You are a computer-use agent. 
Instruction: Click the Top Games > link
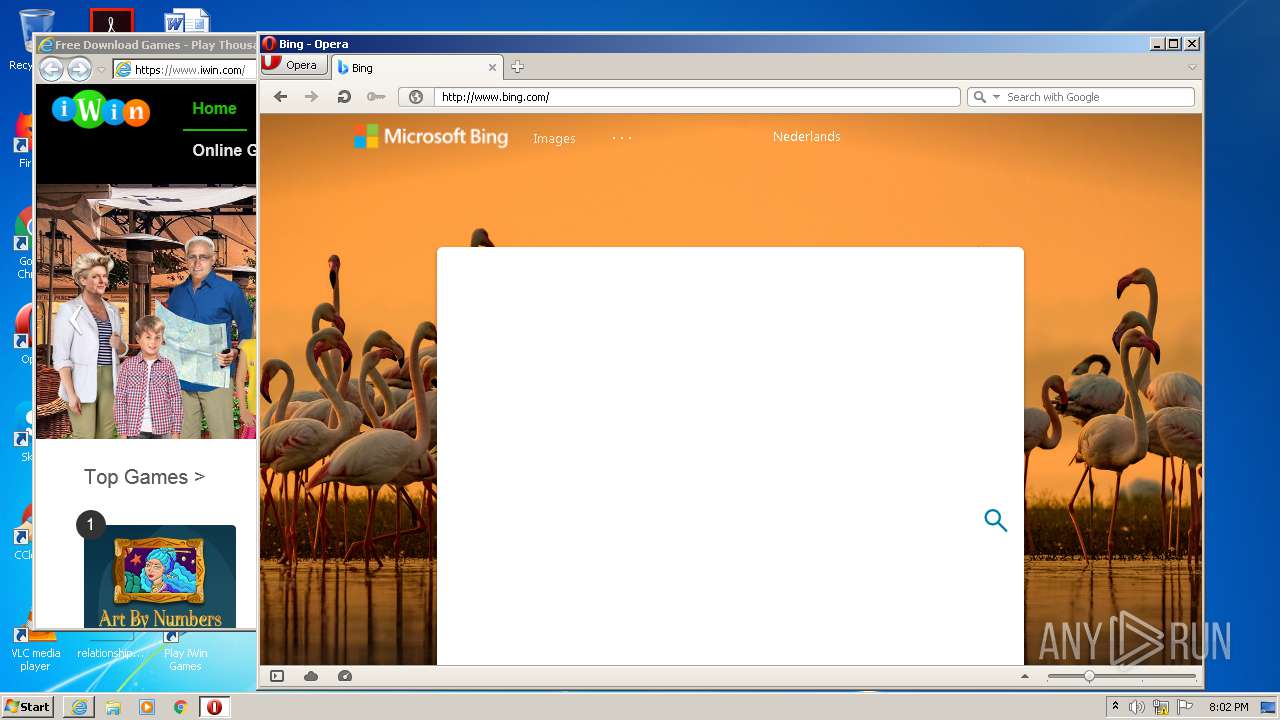tap(144, 477)
